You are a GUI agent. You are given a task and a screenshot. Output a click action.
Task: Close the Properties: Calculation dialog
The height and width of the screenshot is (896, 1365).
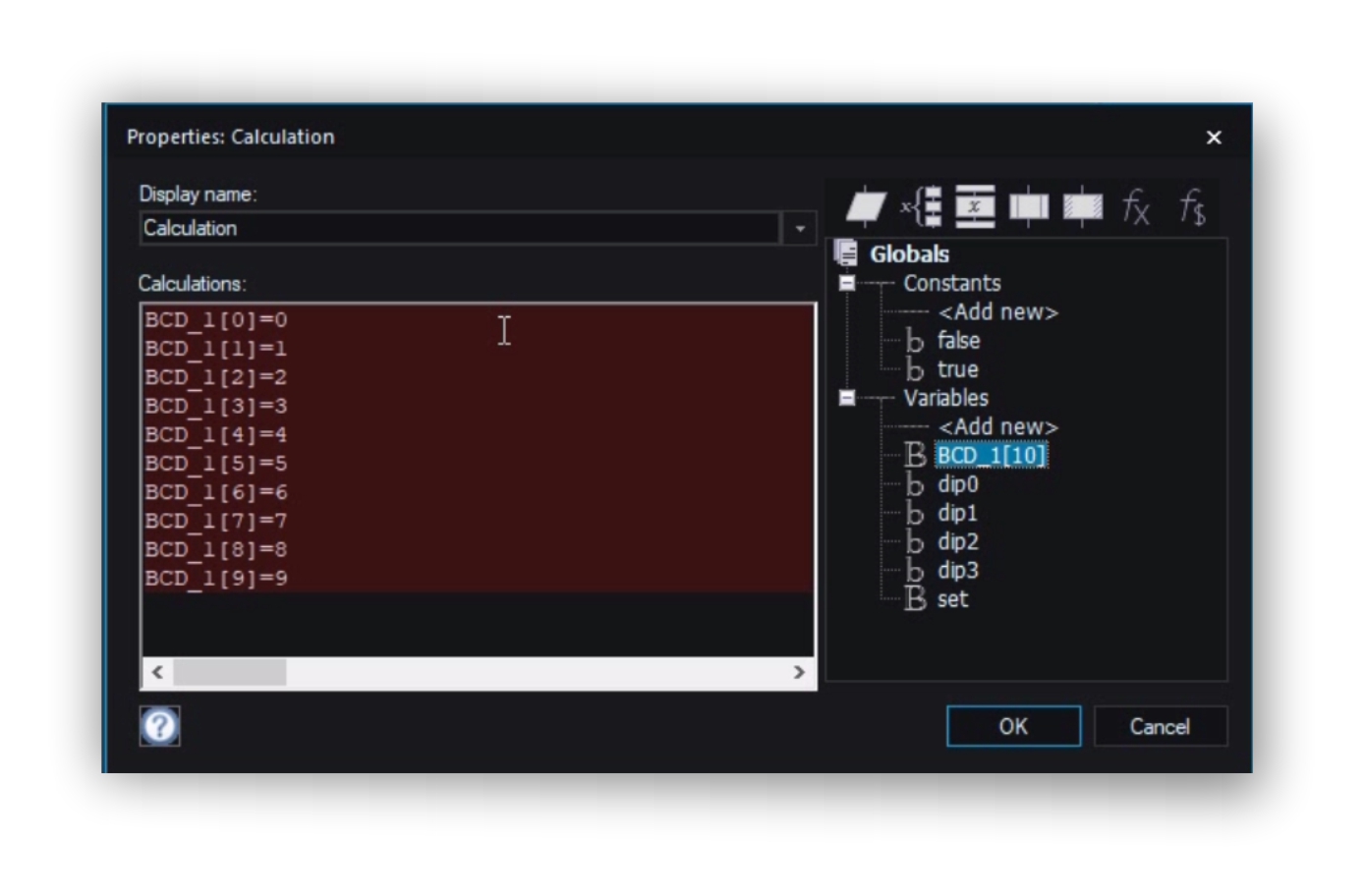[x=1214, y=138]
